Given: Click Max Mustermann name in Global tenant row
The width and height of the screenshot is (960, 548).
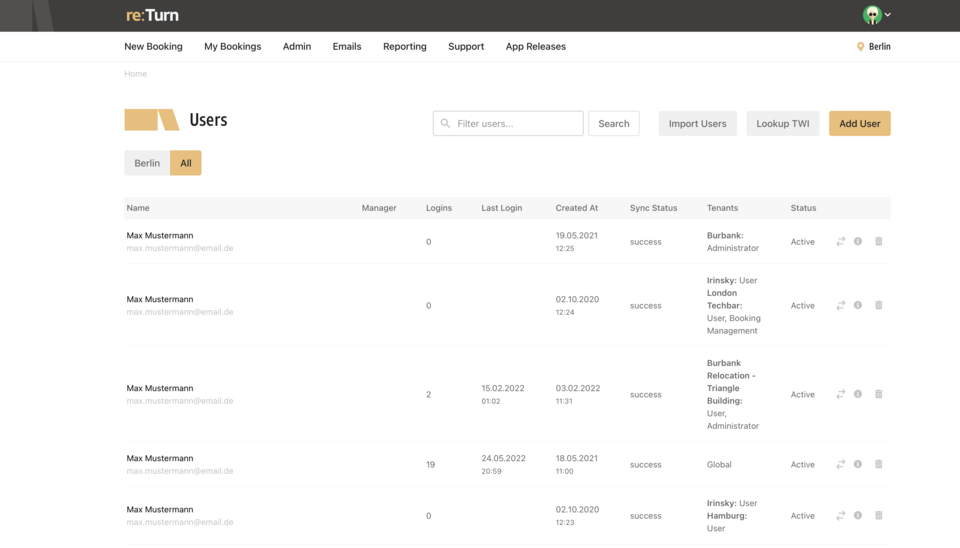Looking at the screenshot, I should tap(160, 458).
